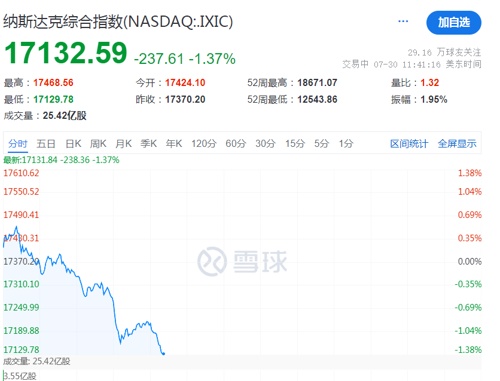Viewport: 500px width, 381px height.
Task: Show the 季K quarterly chart
Action: 148,144
